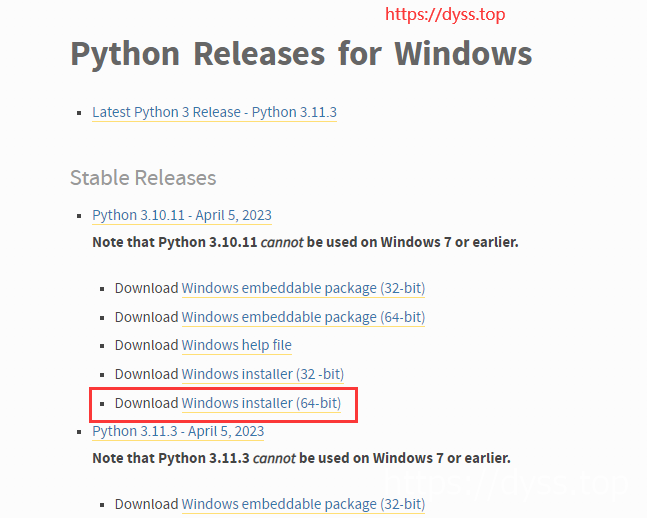This screenshot has width=647, height=518.
Task: Click the red https://dyss.top text at top
Action: 445,14
